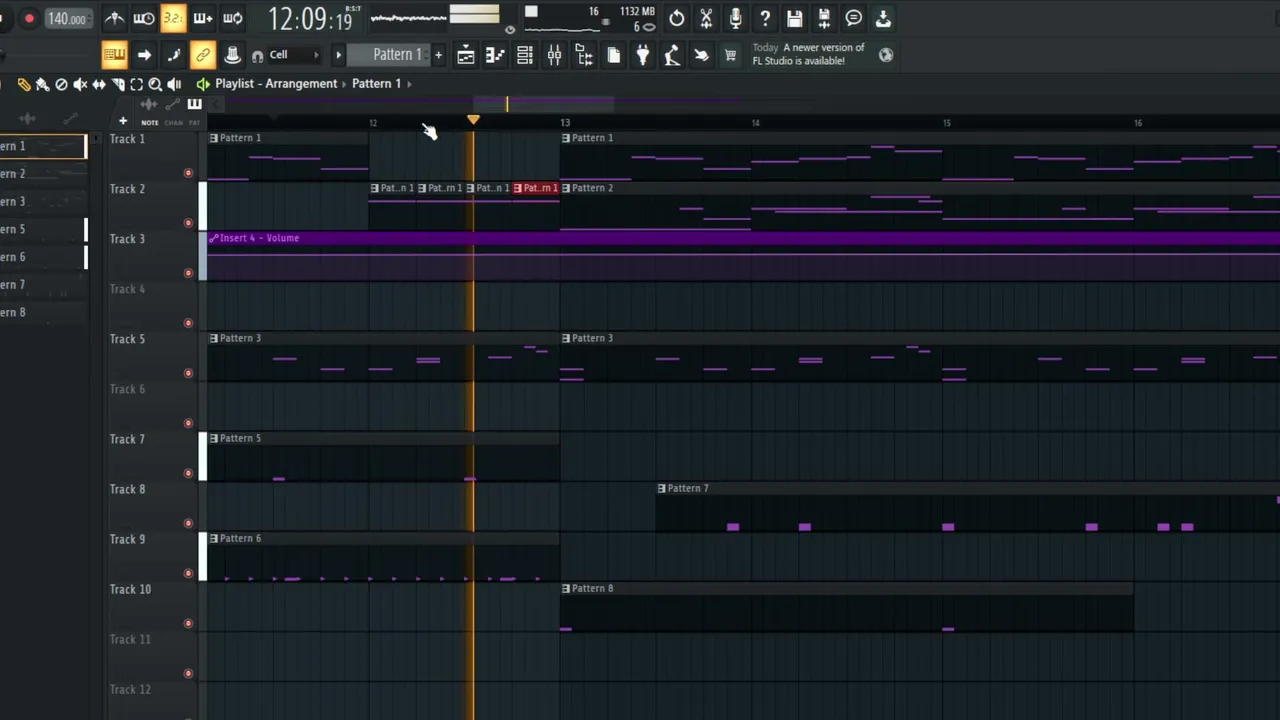This screenshot has width=1280, height=720.
Task: Click the export audio floppy-waveform icon
Action: click(824, 18)
